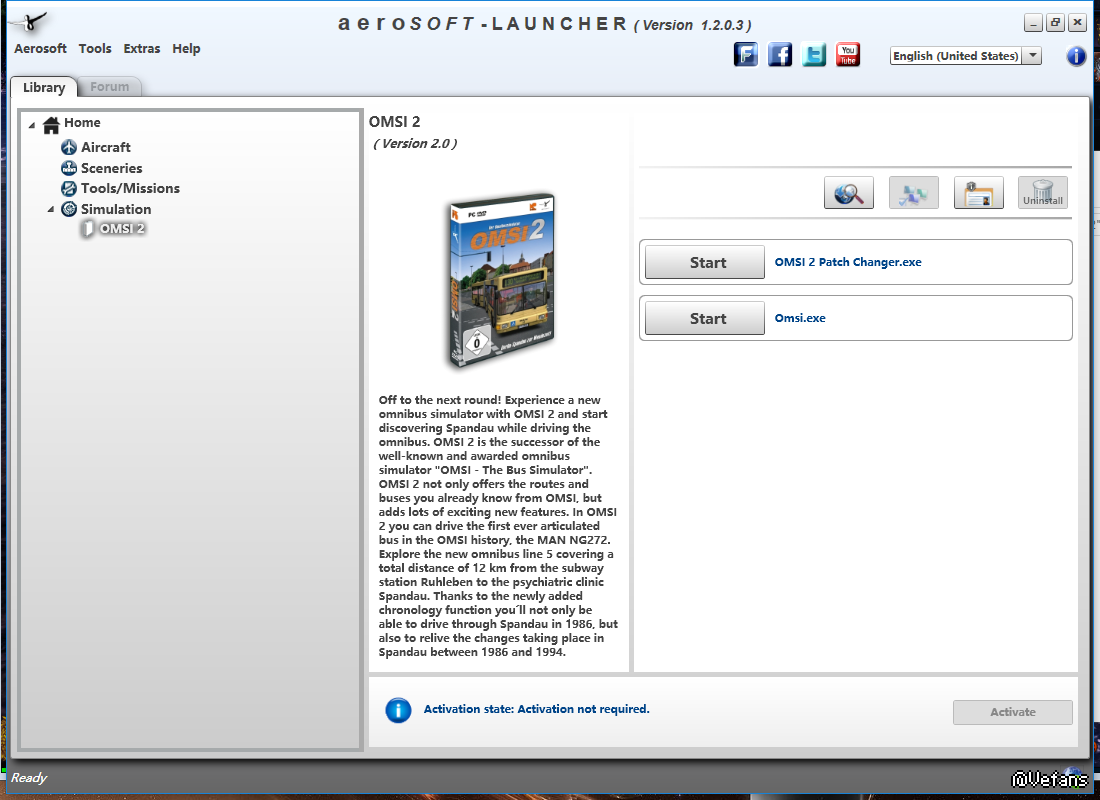Select Simulation in the library tree
Image resolution: width=1100 pixels, height=800 pixels.
(116, 209)
